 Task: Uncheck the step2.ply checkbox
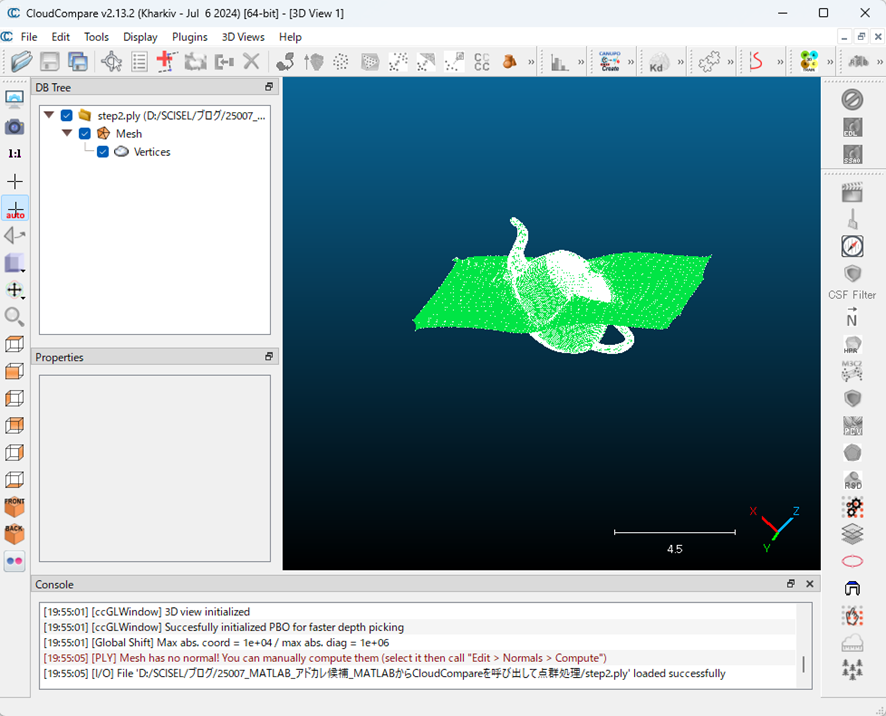coord(67,115)
